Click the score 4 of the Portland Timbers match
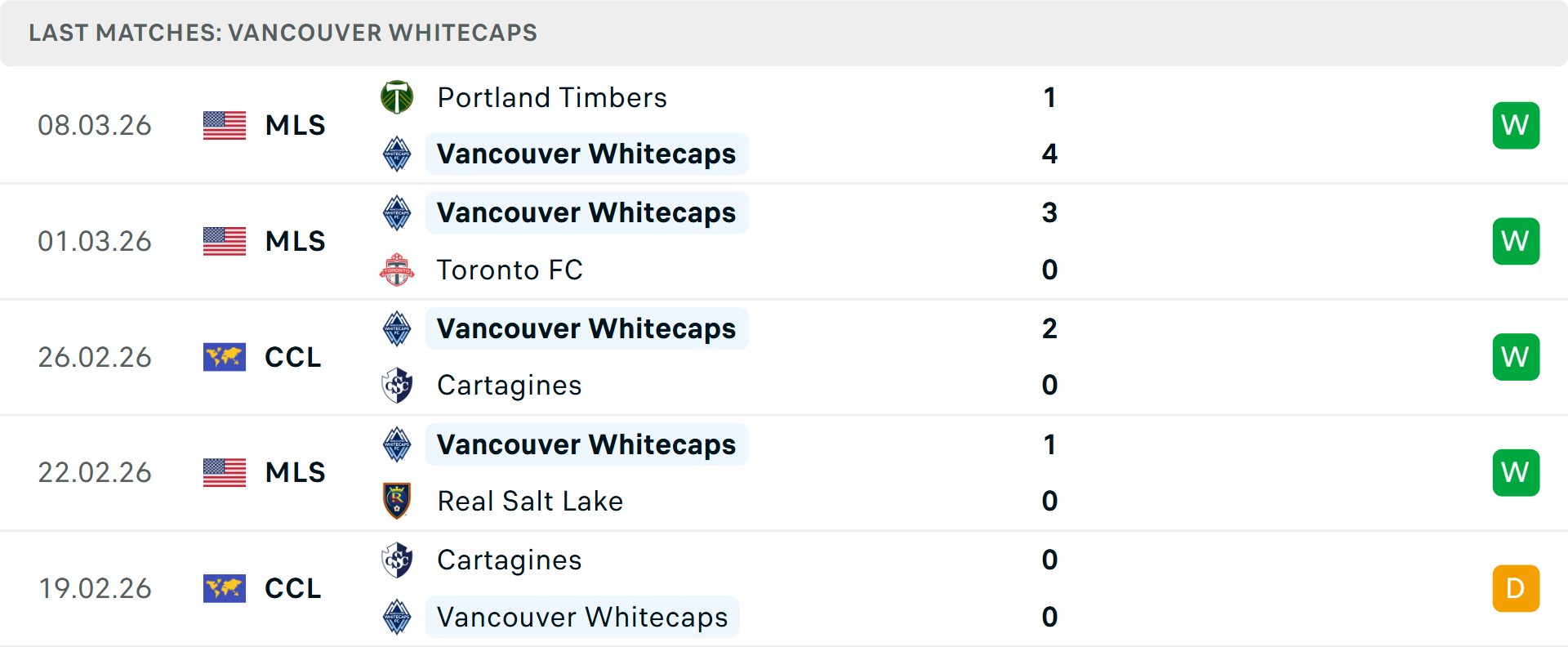This screenshot has height=647, width=1568. pos(1049,154)
